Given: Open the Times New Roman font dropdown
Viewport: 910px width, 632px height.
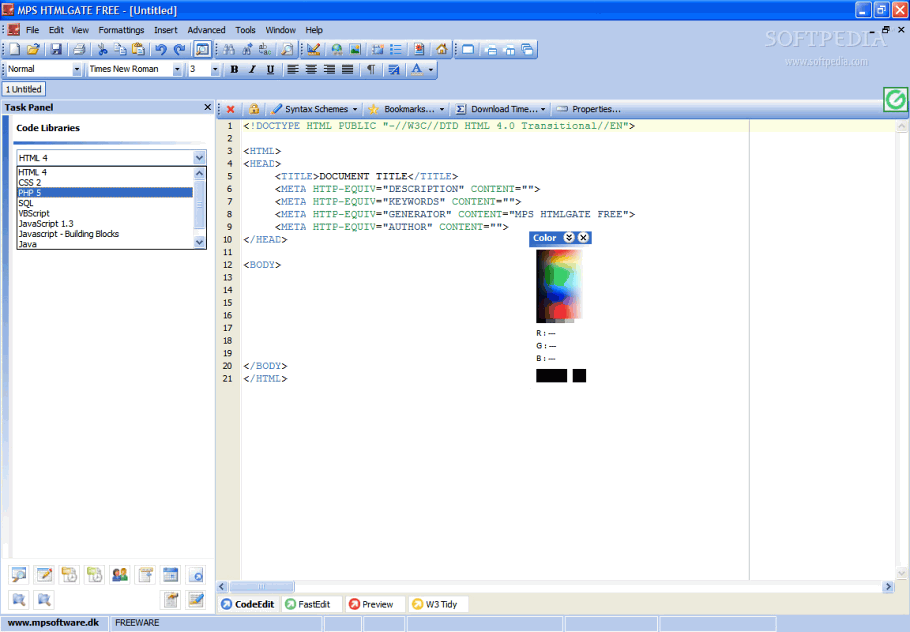Looking at the screenshot, I should [x=177, y=69].
